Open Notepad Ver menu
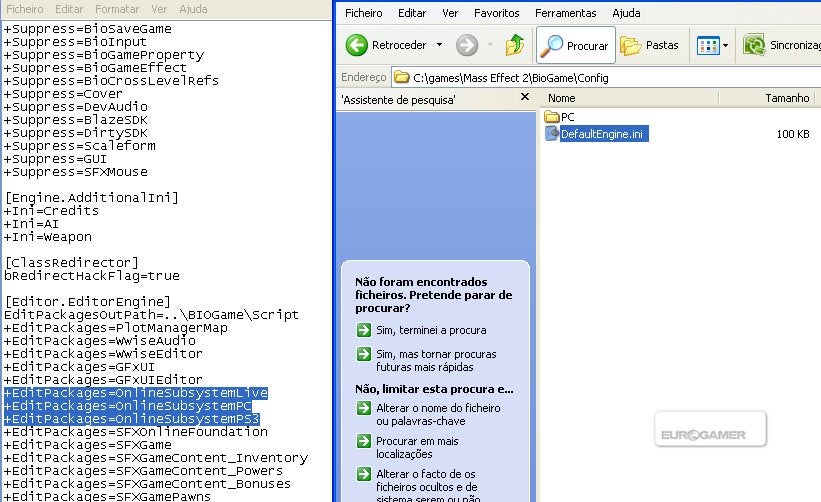The width and height of the screenshot is (821, 502). 159,9
